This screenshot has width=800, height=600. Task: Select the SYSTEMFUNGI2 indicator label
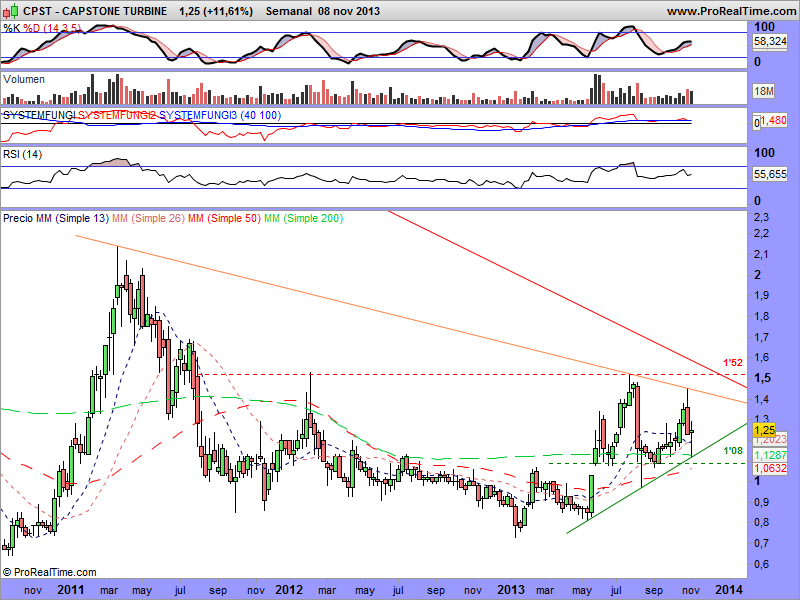116,115
